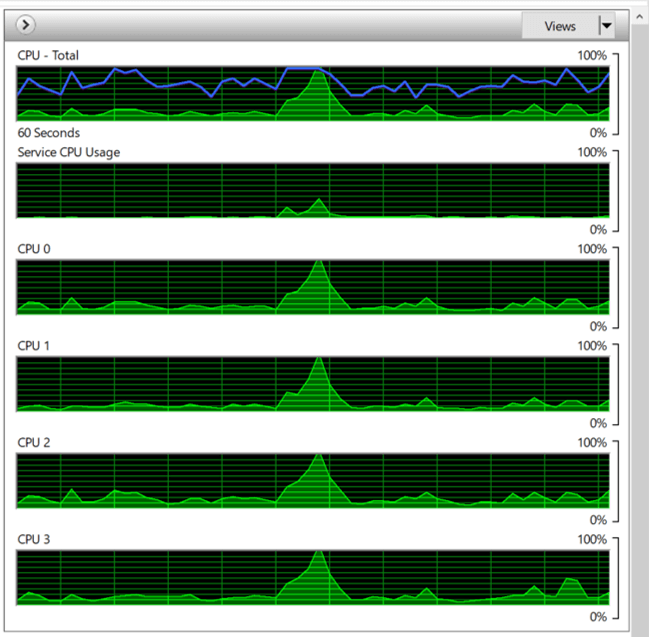649x637 pixels.
Task: Open the Views dropdown arrow
Action: coord(605,26)
